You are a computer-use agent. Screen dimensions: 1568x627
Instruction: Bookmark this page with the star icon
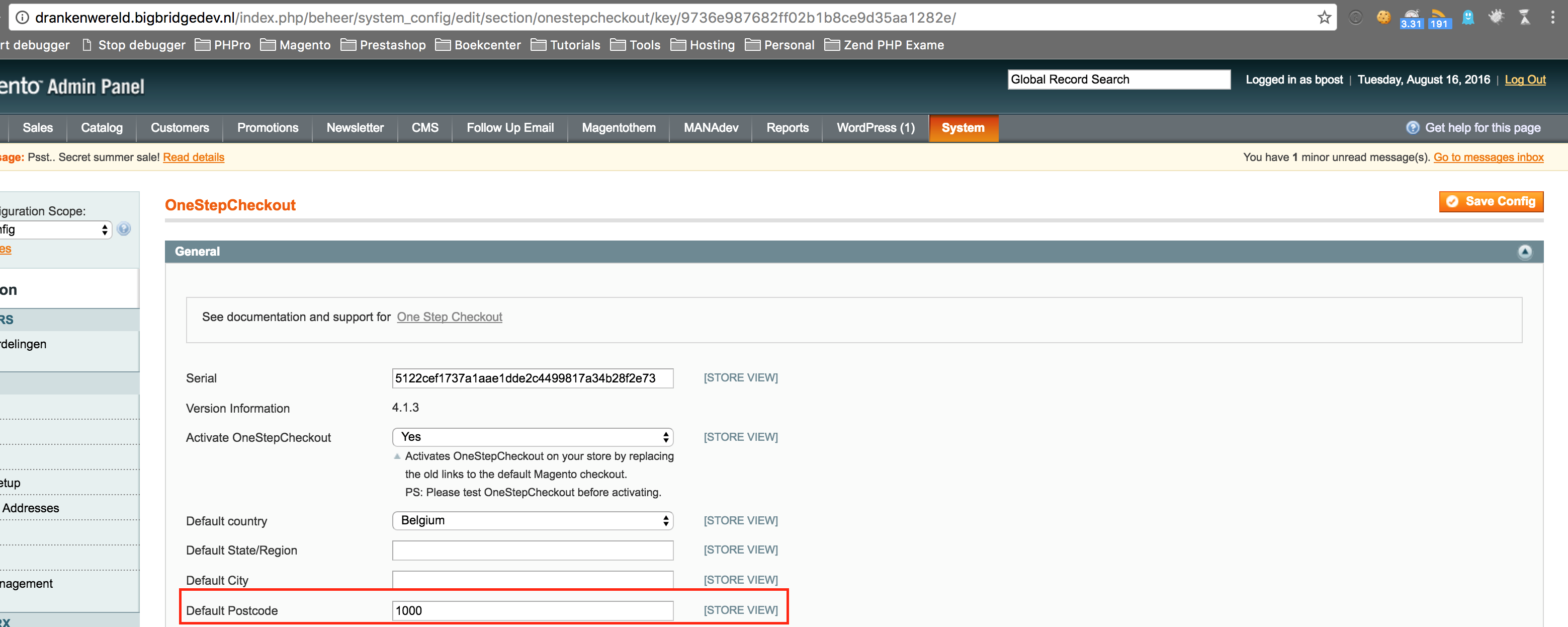click(1324, 17)
